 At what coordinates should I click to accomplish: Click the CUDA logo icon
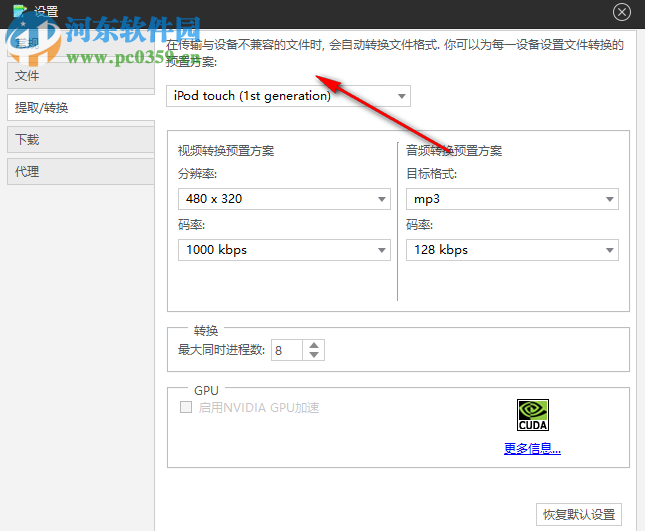click(533, 415)
